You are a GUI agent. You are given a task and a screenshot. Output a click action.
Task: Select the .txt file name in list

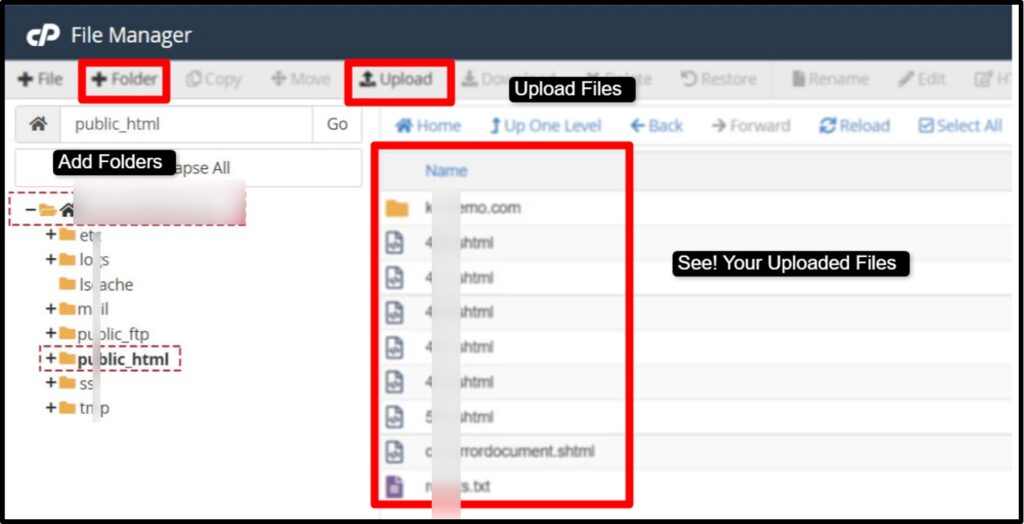click(x=457, y=487)
